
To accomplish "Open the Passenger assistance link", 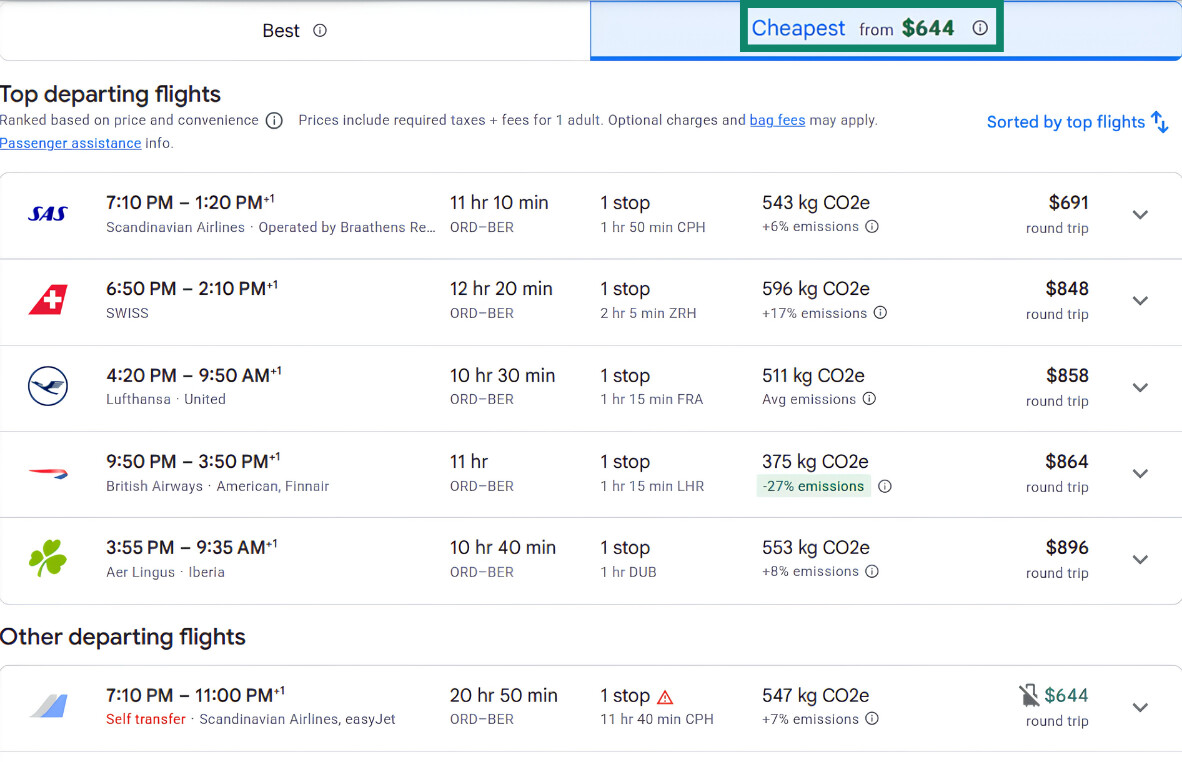I will tap(70, 143).
